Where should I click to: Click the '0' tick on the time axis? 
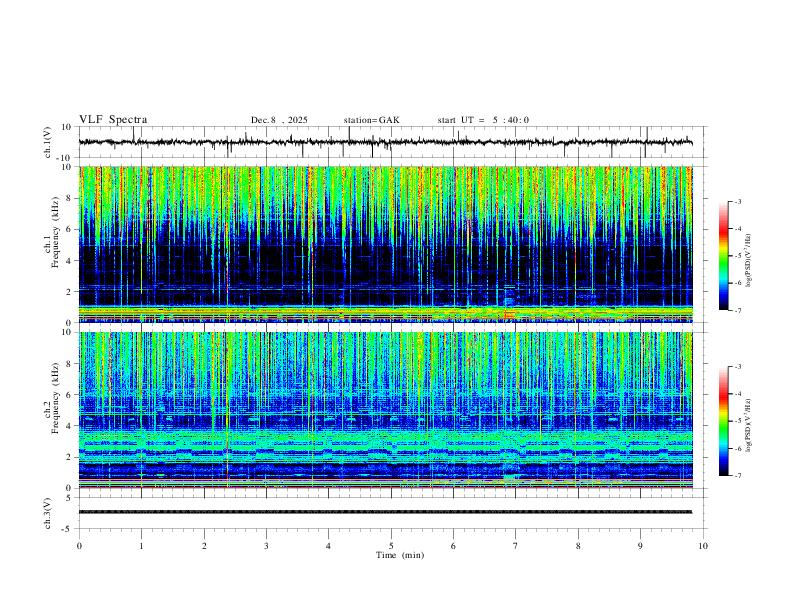(79, 546)
